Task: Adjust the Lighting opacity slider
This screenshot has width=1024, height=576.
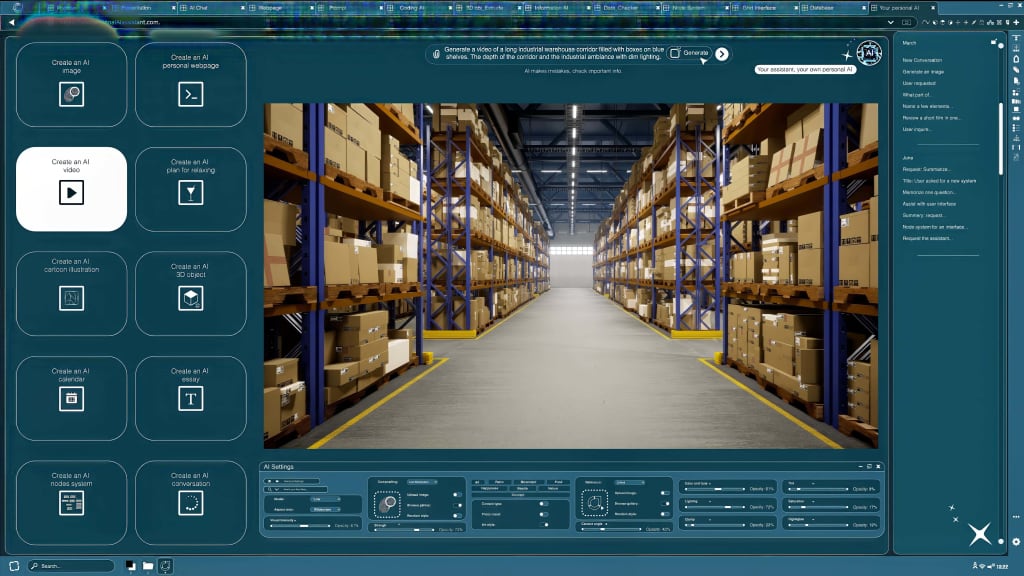Action: pos(714,507)
